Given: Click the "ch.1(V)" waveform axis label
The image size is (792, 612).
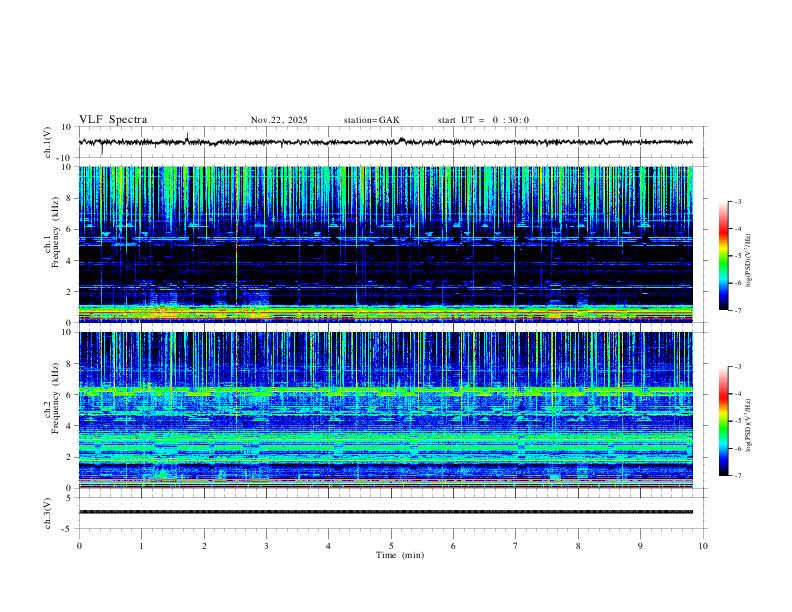Looking at the screenshot, I should coord(48,142).
